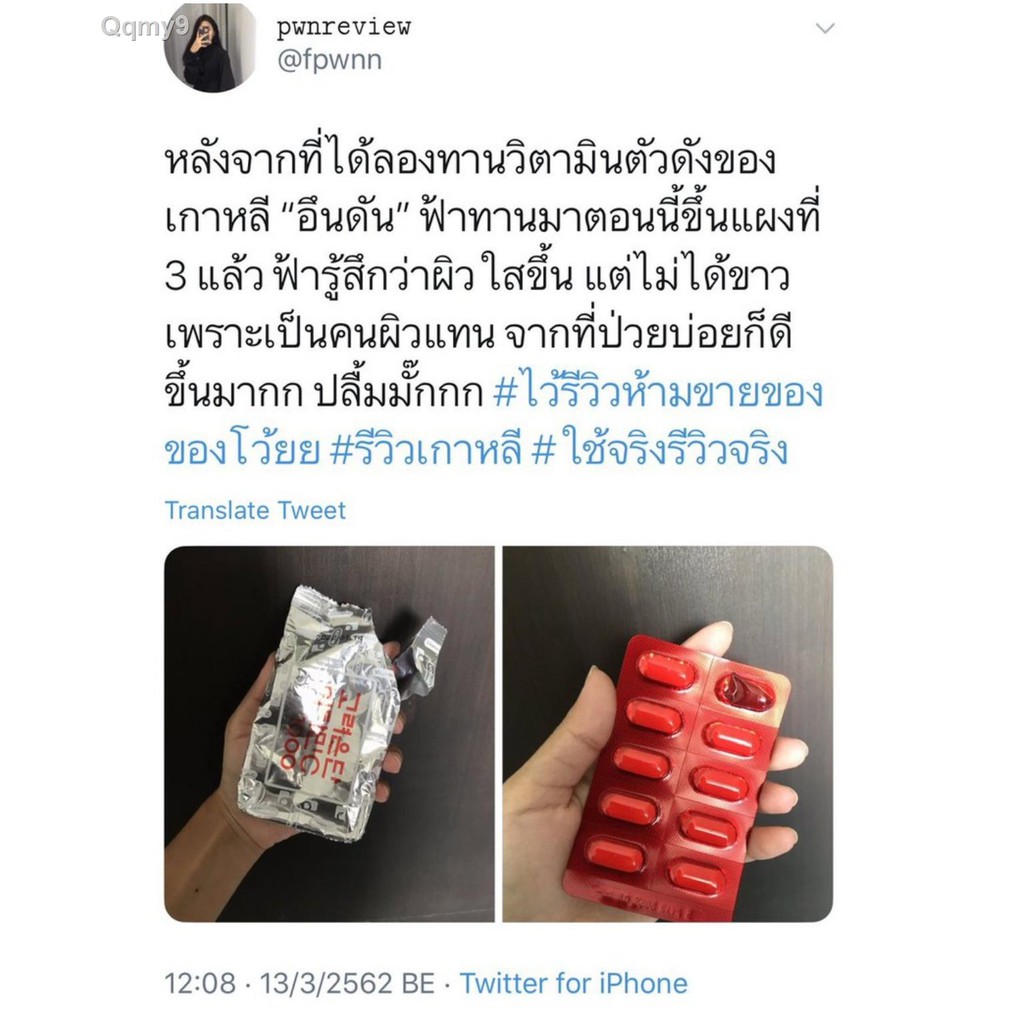
Task: Open the pwnreview profile avatar
Action: (x=210, y=47)
